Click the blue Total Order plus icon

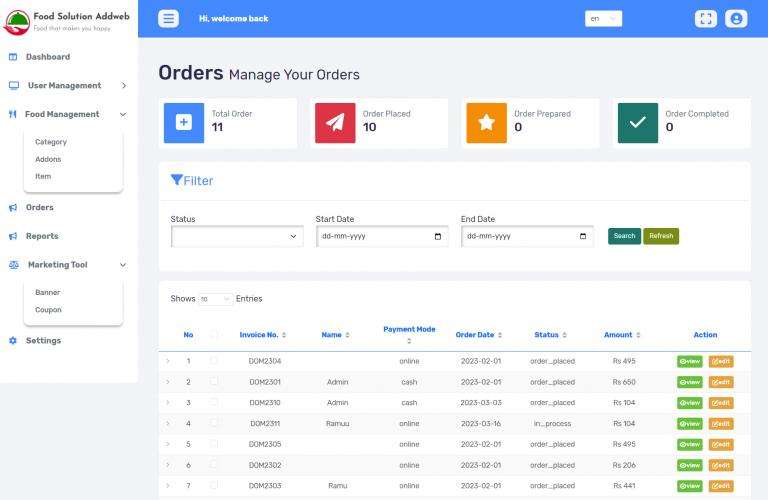(x=183, y=123)
